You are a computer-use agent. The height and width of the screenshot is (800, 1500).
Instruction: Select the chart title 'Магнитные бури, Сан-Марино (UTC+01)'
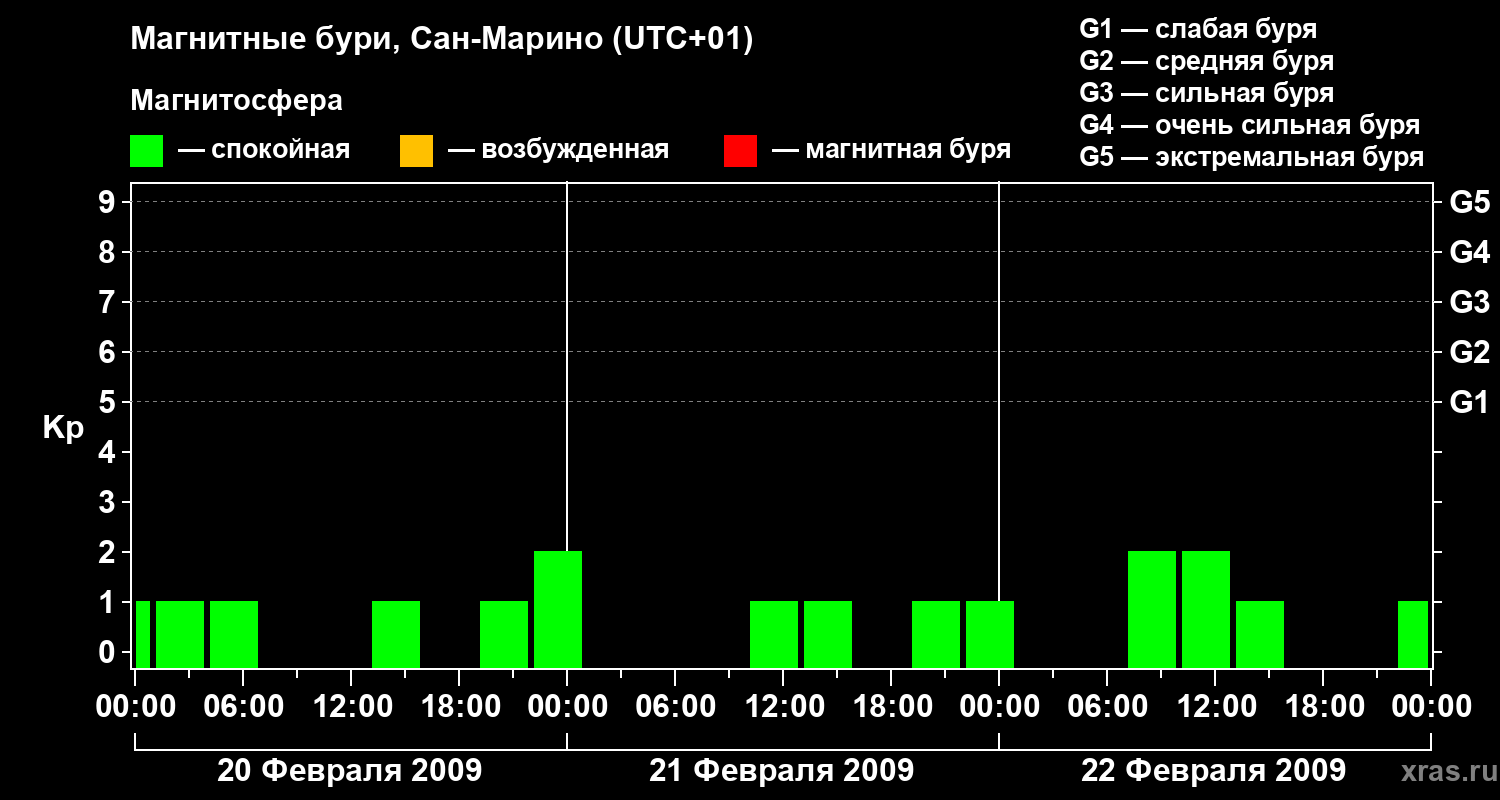(442, 40)
